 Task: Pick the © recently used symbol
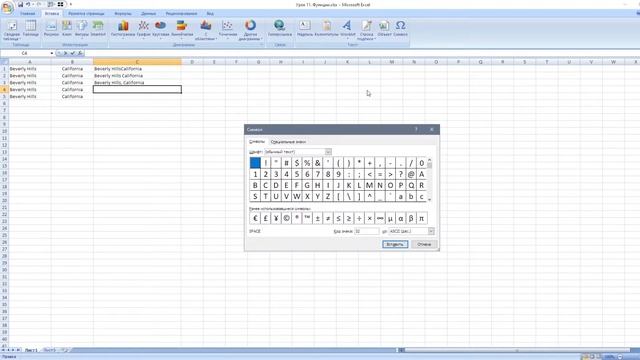coord(286,218)
